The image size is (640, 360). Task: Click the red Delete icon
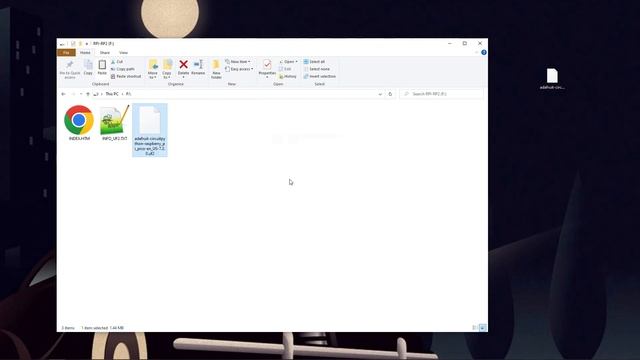(184, 64)
